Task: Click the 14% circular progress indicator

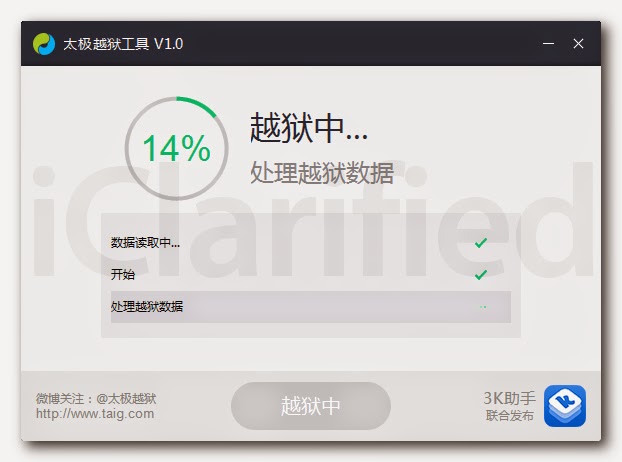Action: coord(177,148)
